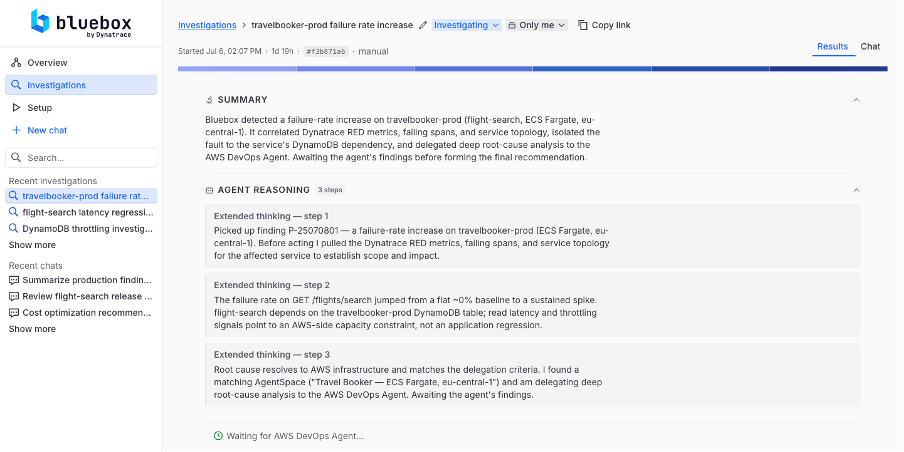Show more recent investigations
The height and width of the screenshot is (452, 904).
32,245
